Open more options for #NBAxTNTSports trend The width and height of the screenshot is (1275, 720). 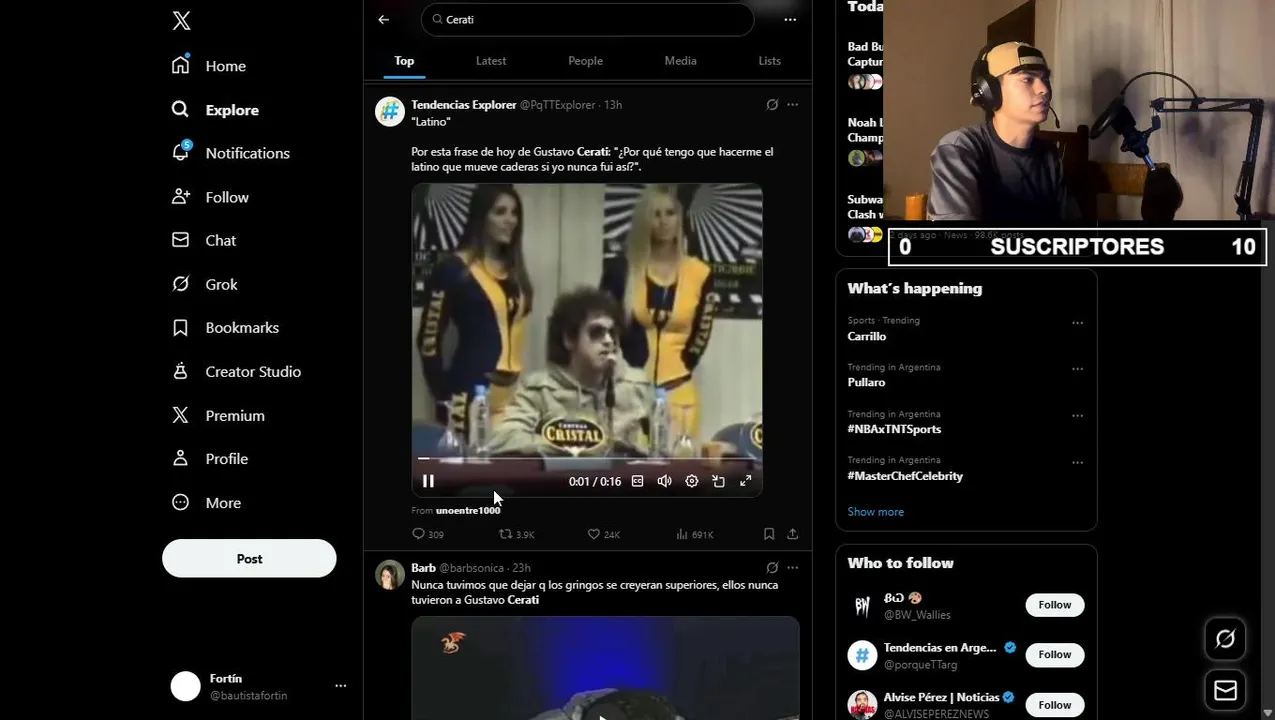(1077, 416)
